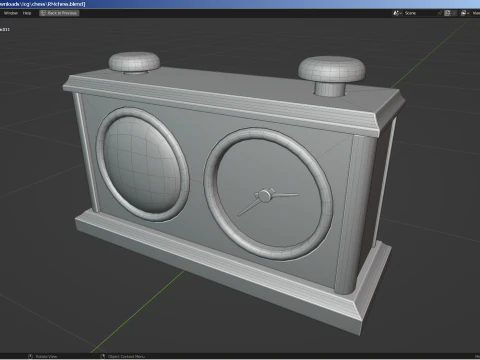480x360 pixels.
Task: Click the Scene name field
Action: click(x=419, y=13)
